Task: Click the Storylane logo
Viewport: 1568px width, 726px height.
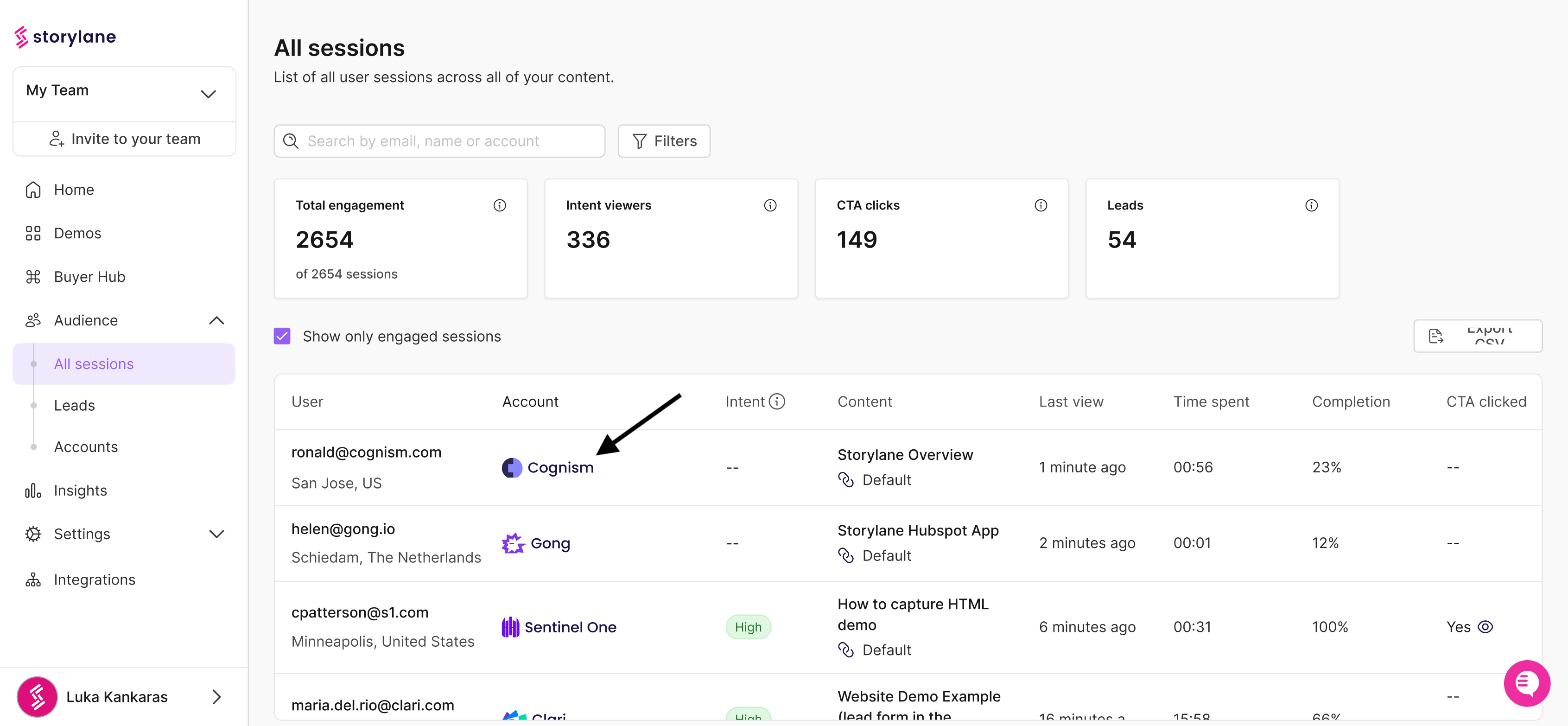Action: 65,37
